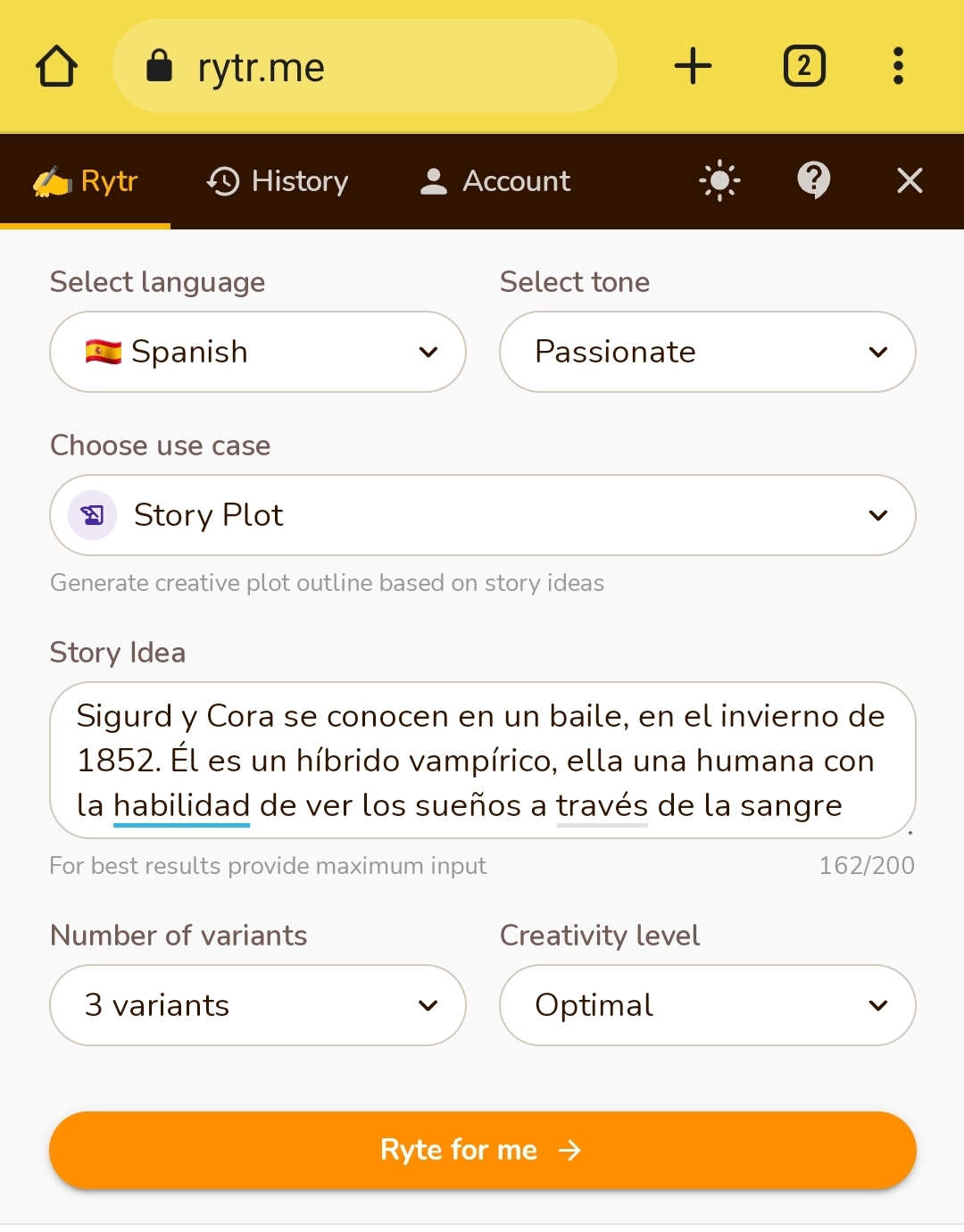This screenshot has height=1232, width=964.
Task: Switch to the Rytr tab
Action: [x=86, y=181]
